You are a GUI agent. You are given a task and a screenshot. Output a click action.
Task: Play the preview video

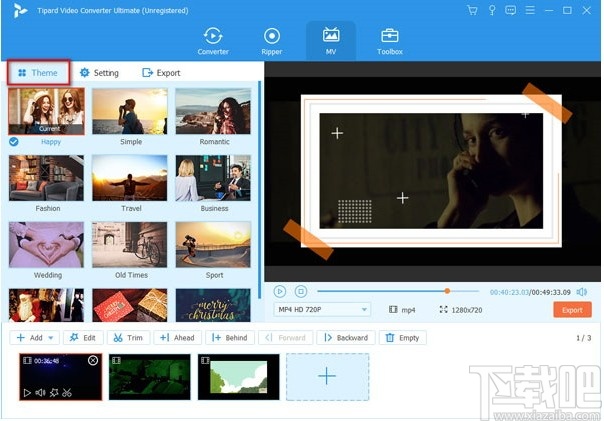point(280,292)
